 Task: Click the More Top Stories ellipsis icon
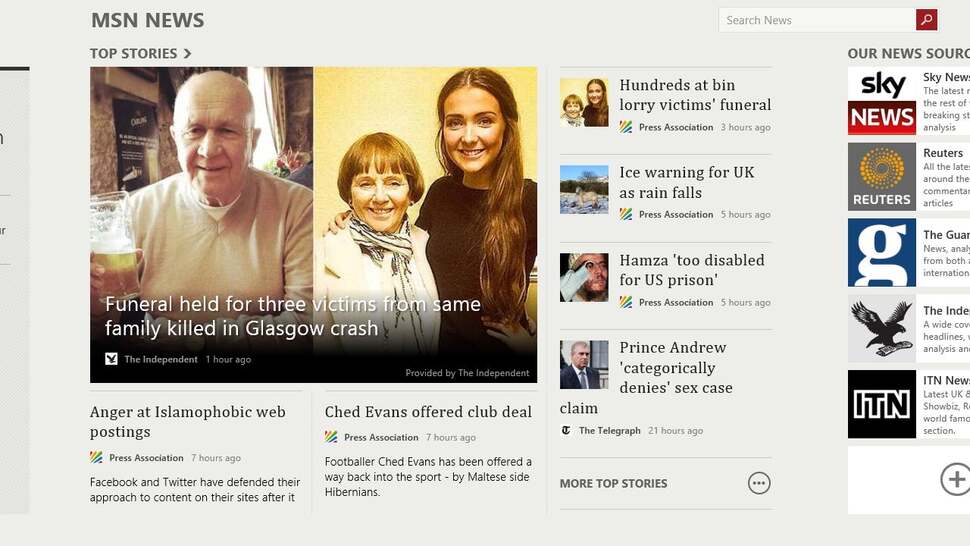tap(759, 483)
